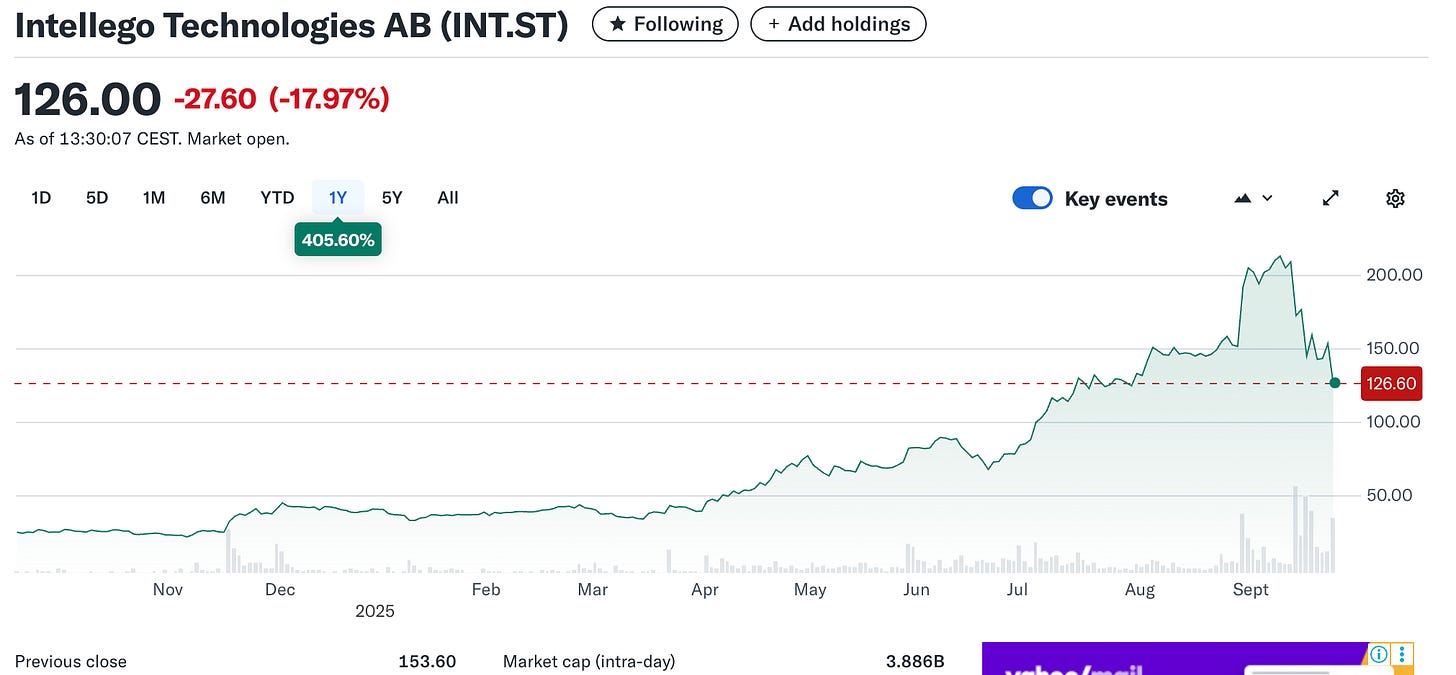Select the 6M time range
Viewport: 1456px width, 675px height.
(212, 198)
